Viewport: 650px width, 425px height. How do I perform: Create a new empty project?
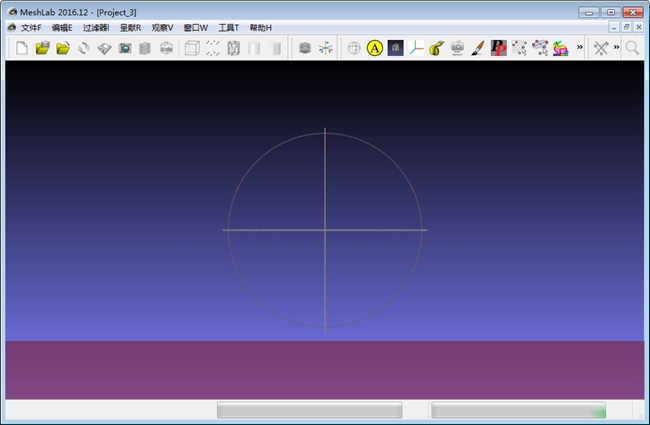22,48
